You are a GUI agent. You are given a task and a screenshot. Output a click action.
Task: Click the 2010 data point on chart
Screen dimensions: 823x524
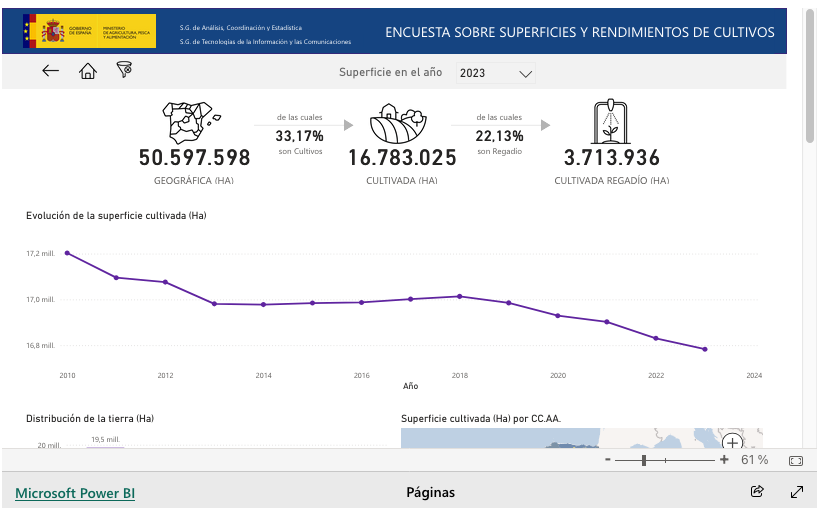(x=67, y=253)
